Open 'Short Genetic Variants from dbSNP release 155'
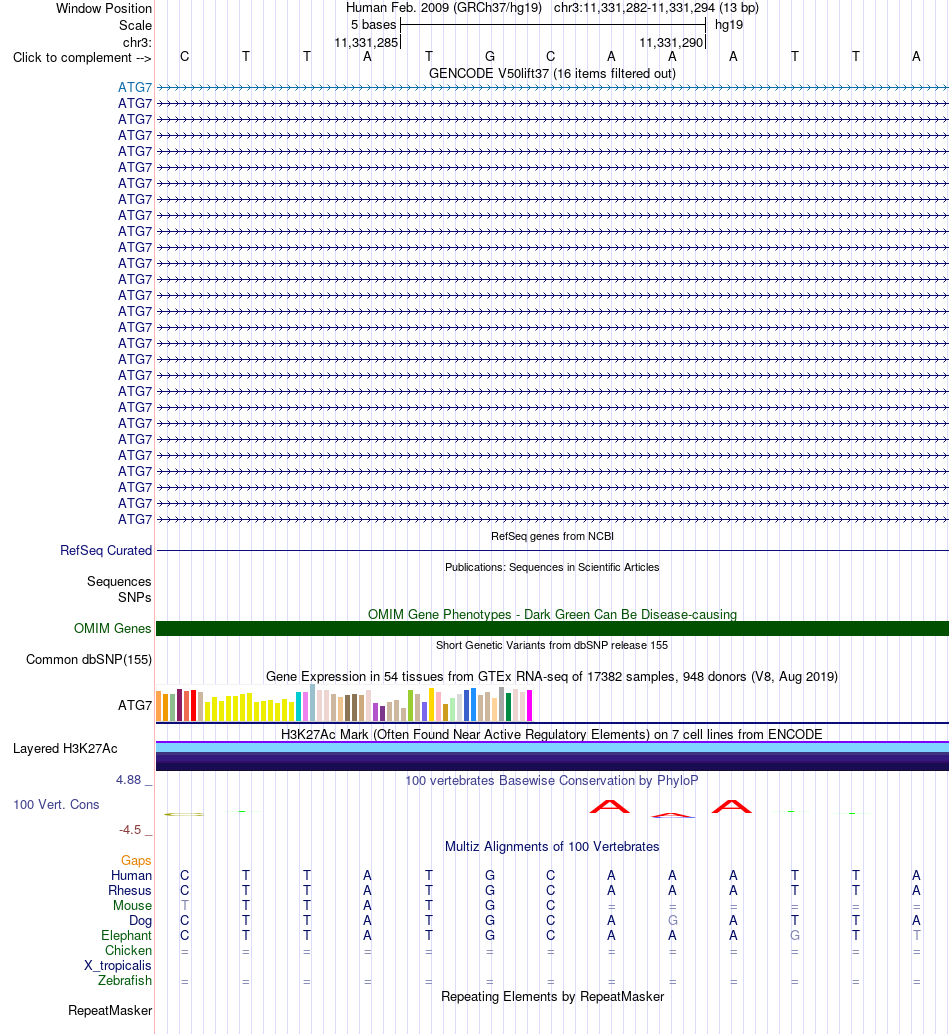The image size is (950, 1034). point(552,645)
